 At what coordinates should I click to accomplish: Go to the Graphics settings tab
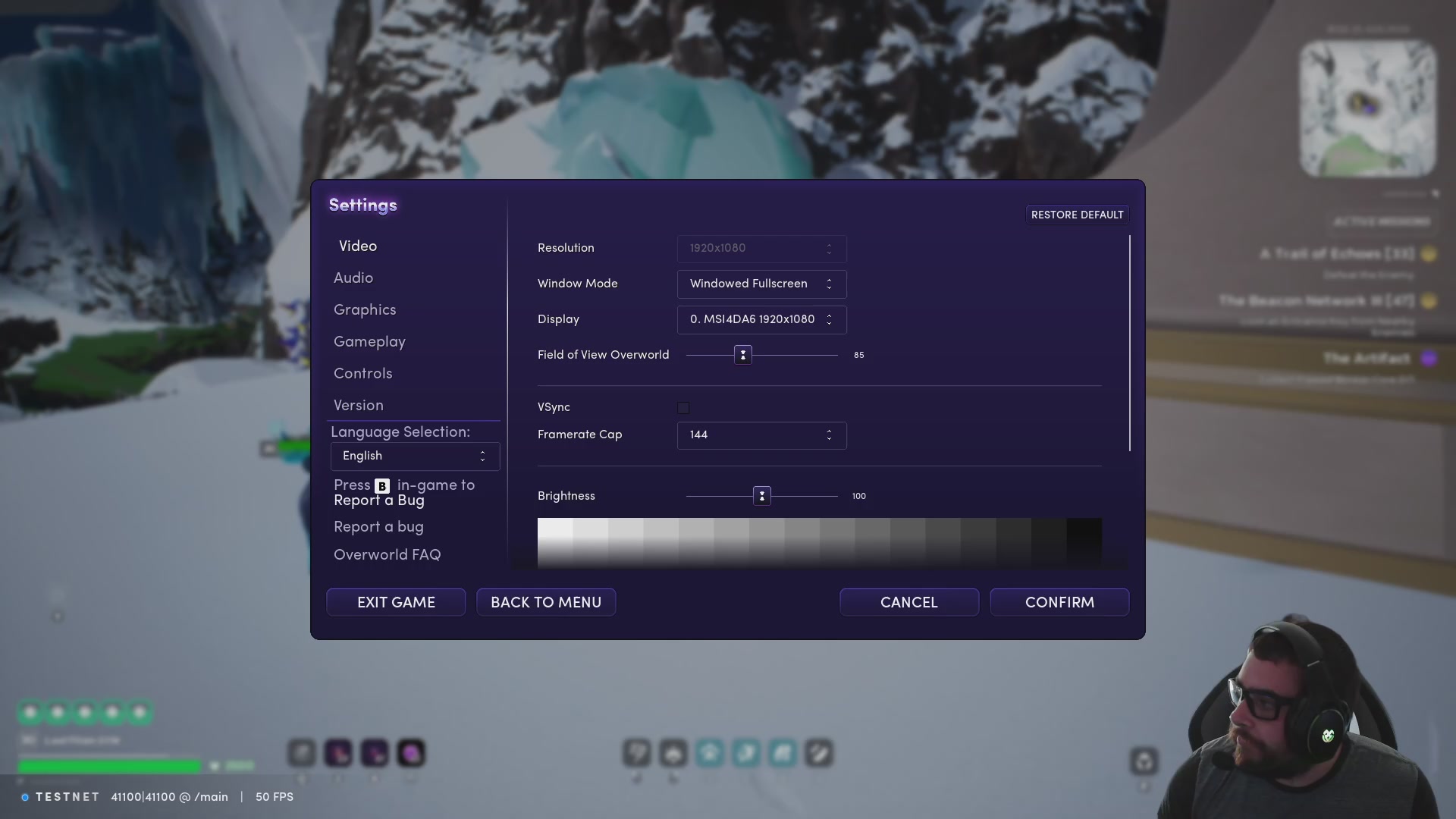pyautogui.click(x=365, y=310)
